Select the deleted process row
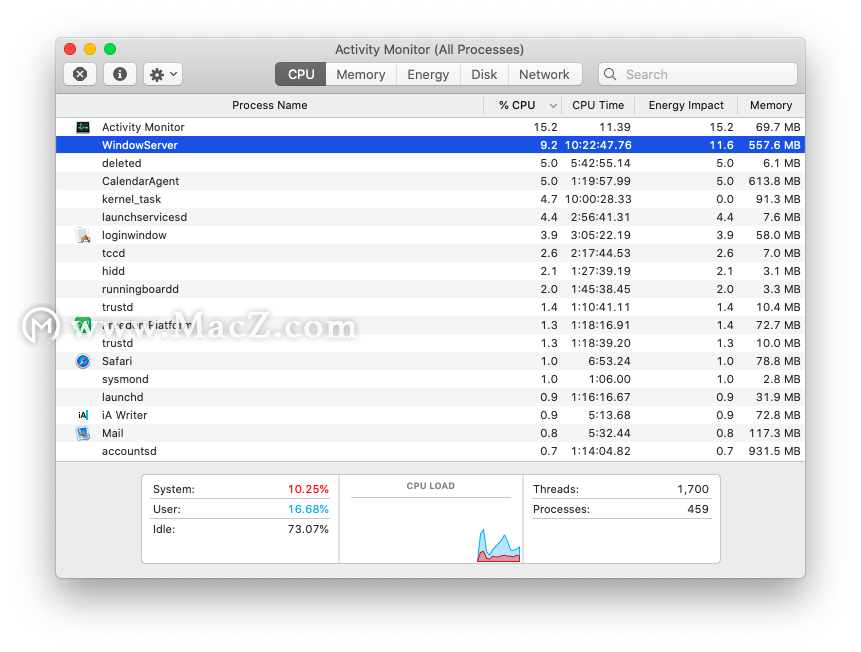Screen dimensions: 861x652 point(430,163)
